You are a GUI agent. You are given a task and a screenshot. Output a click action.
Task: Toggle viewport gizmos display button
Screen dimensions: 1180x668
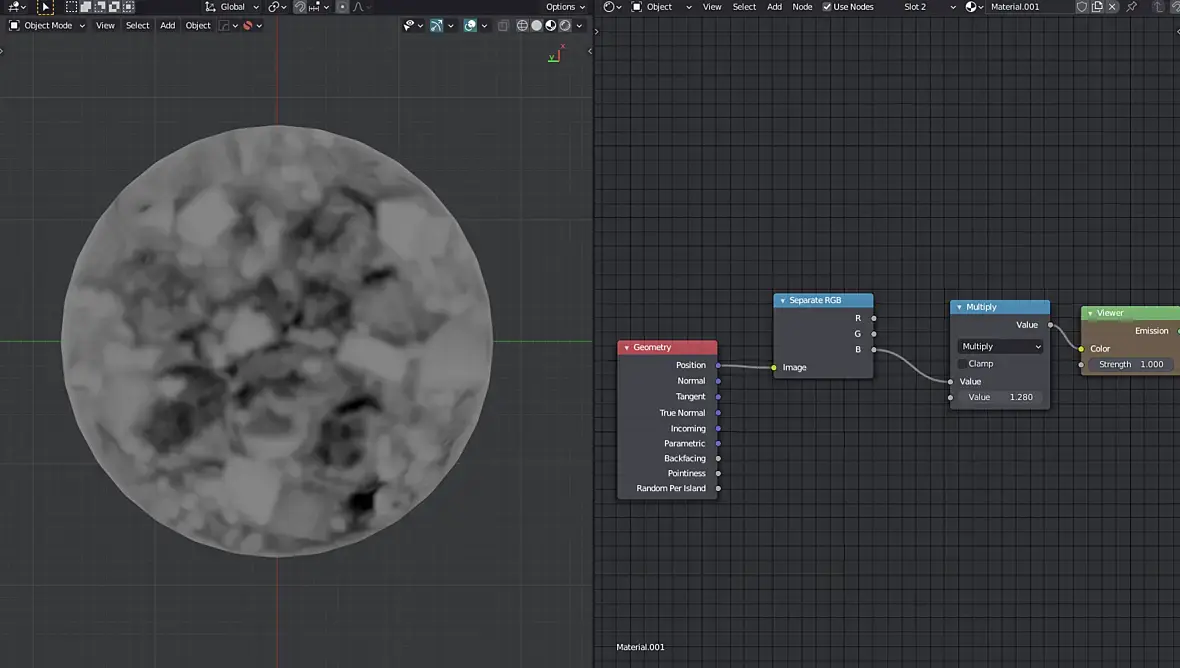point(437,25)
